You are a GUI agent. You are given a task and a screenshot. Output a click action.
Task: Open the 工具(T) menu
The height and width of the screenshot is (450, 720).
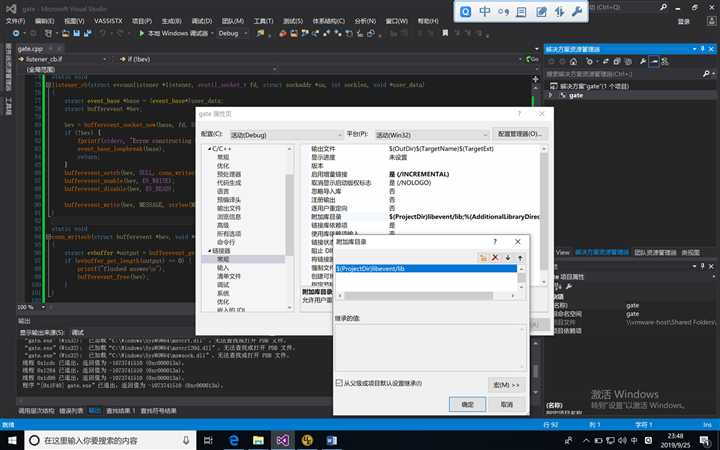263,21
